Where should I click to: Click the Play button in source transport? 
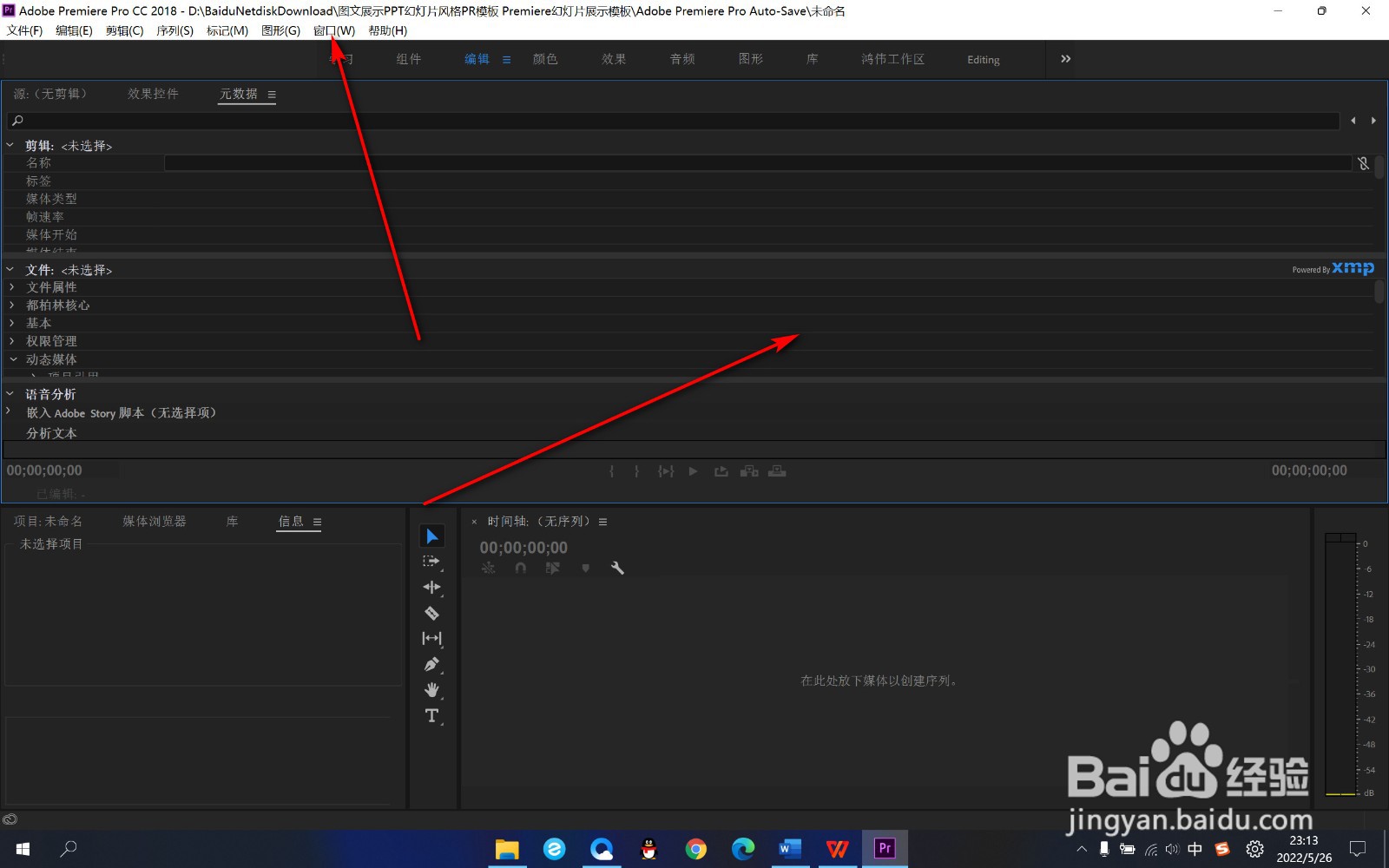click(693, 471)
